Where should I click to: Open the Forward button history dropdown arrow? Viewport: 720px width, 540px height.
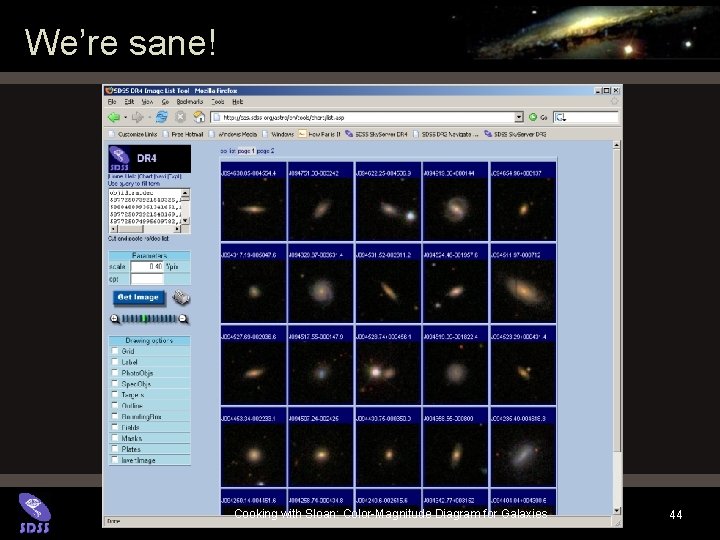[149, 118]
